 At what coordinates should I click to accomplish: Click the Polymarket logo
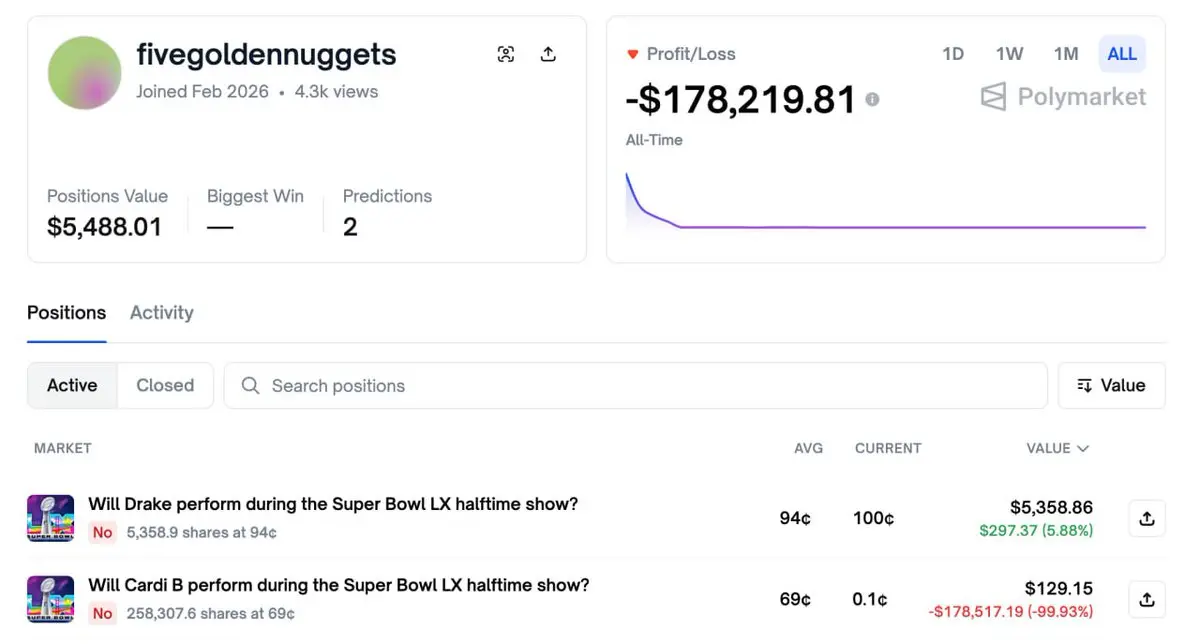pos(1063,97)
